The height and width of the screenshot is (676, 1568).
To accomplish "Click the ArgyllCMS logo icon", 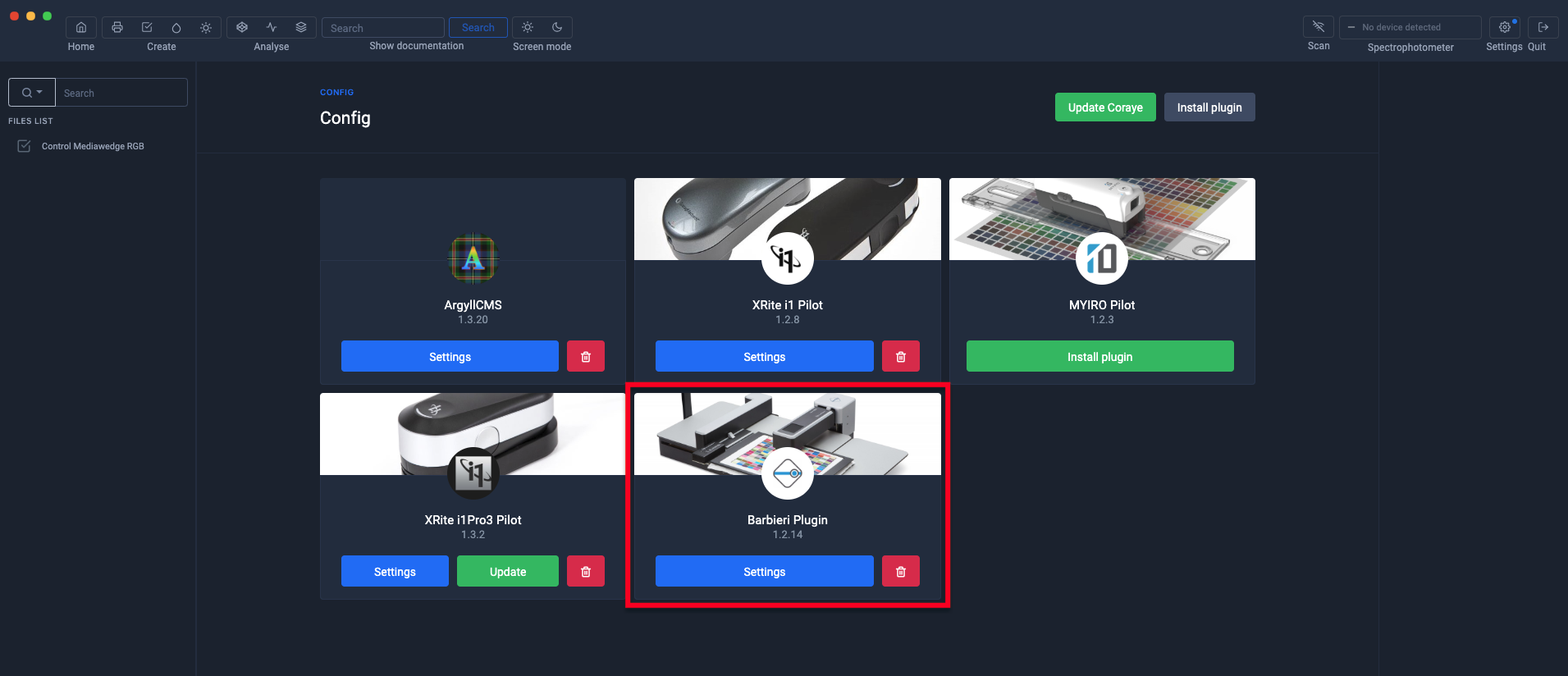I will [473, 258].
